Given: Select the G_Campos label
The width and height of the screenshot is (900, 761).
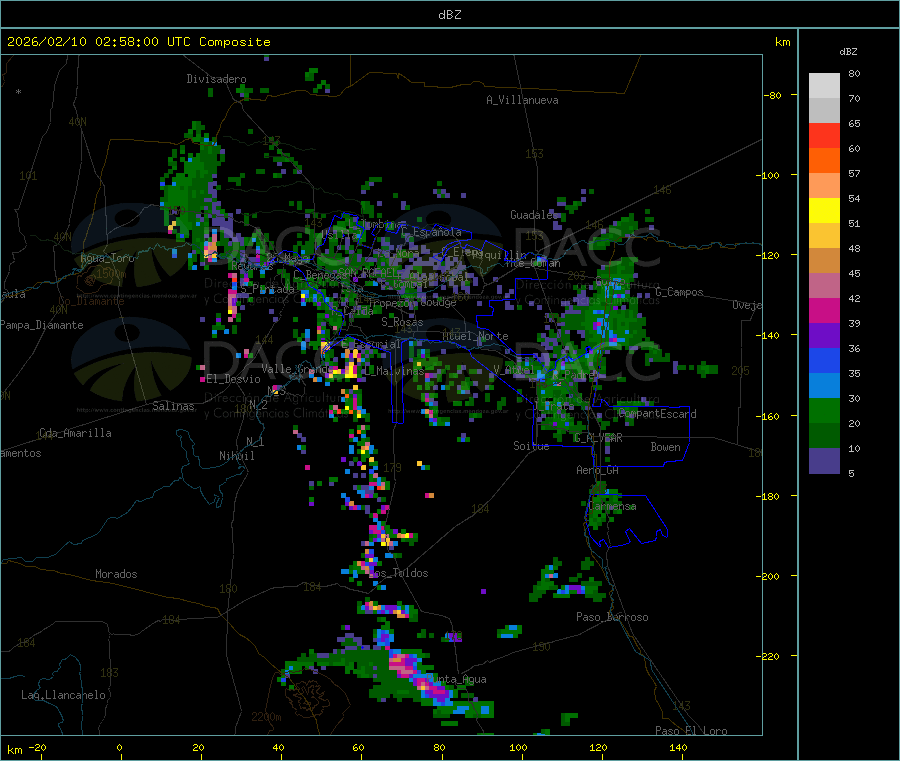Looking at the screenshot, I should click(x=680, y=292).
